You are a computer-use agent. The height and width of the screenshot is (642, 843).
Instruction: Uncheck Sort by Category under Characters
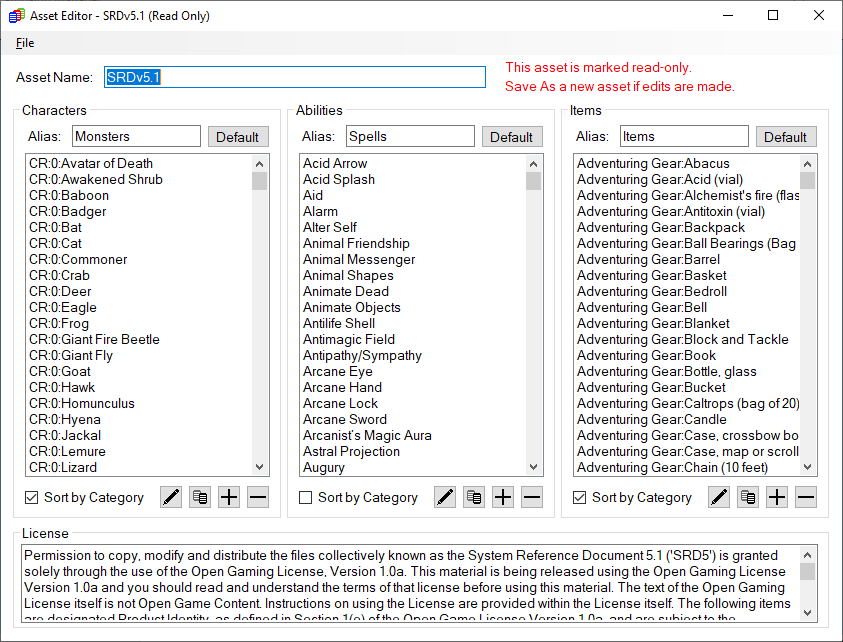pos(32,498)
